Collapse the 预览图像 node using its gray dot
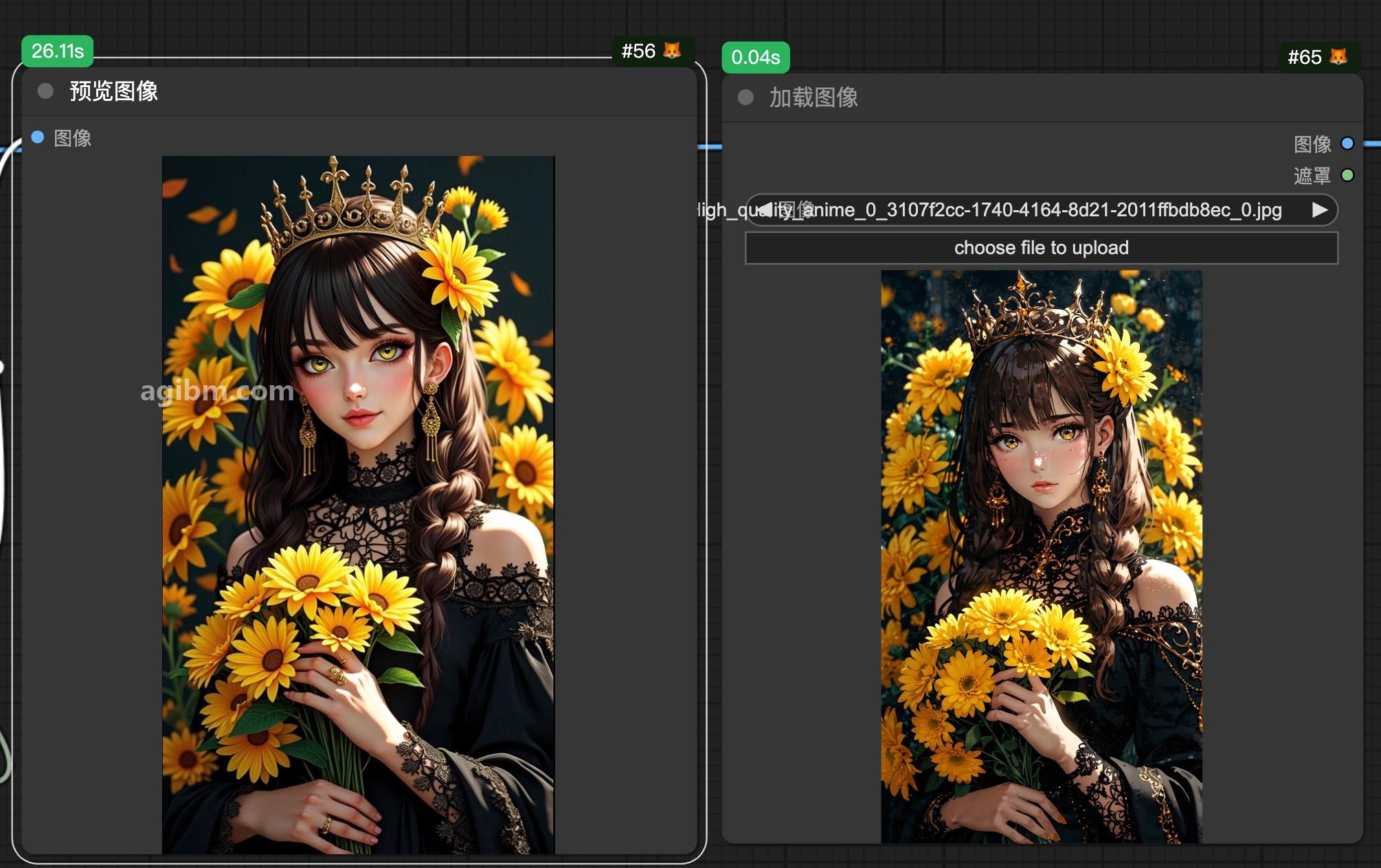 [x=45, y=91]
